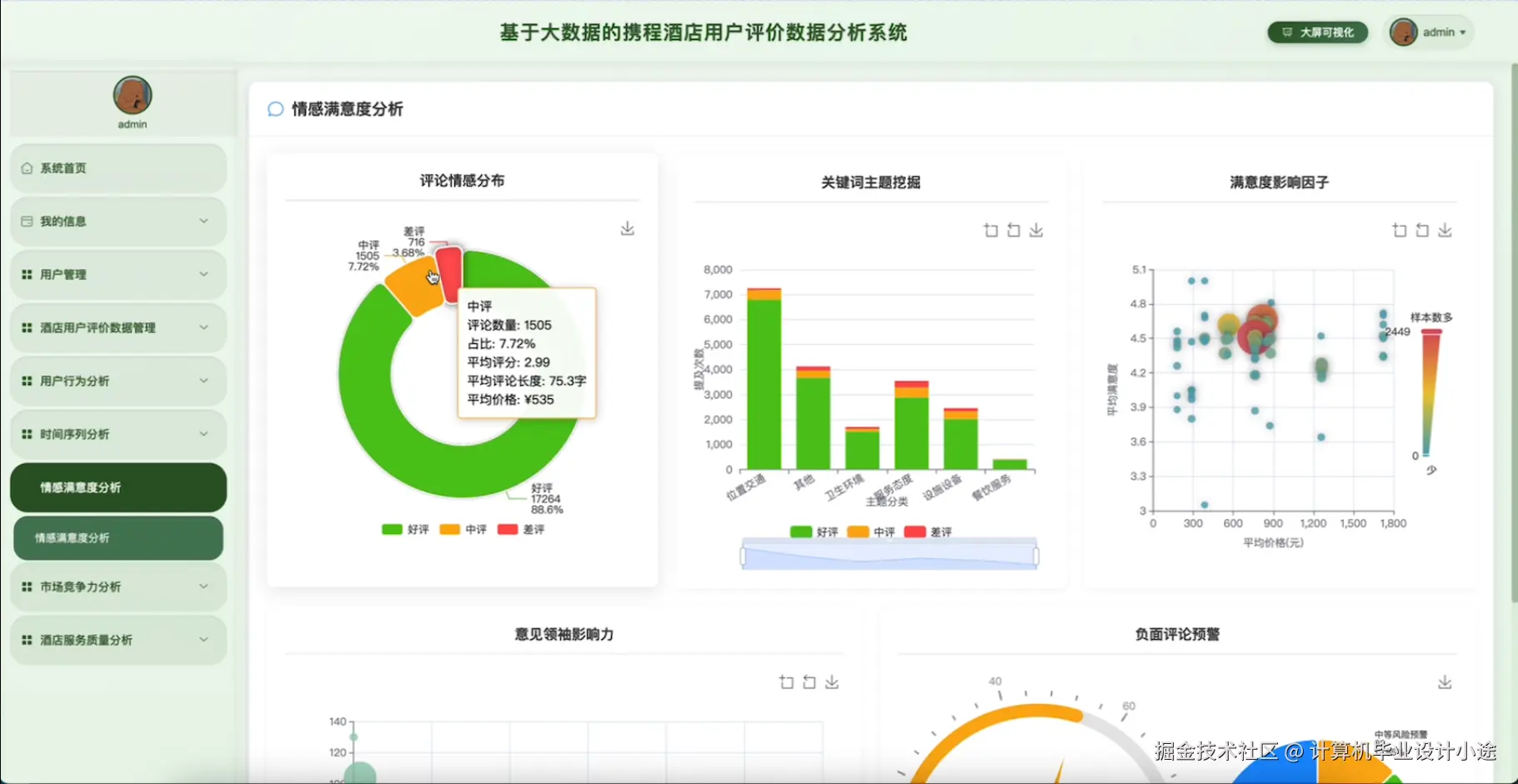Select zoom tool on 满意度影响因子 chart
Screen dimensions: 1518x784
(x=1400, y=230)
